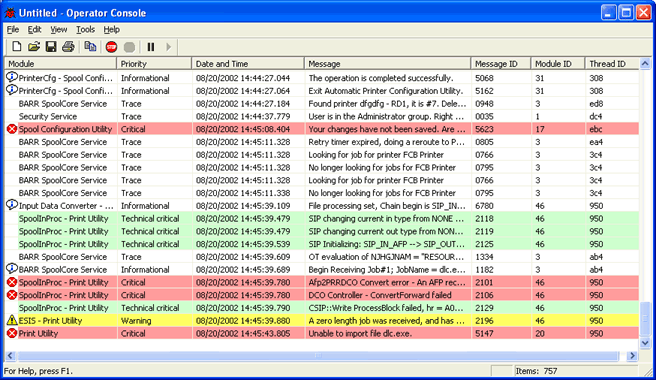
Task: Click the grayed-out play arrow icon
Action: point(168,47)
